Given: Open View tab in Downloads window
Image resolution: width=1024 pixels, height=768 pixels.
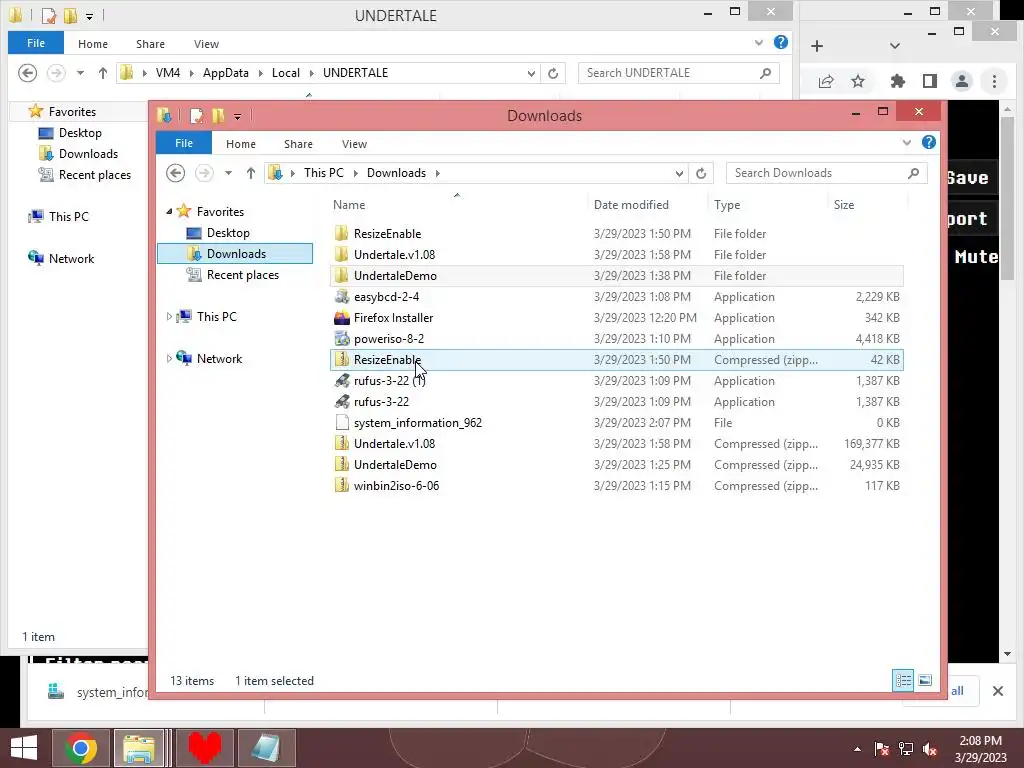Looking at the screenshot, I should [x=354, y=144].
